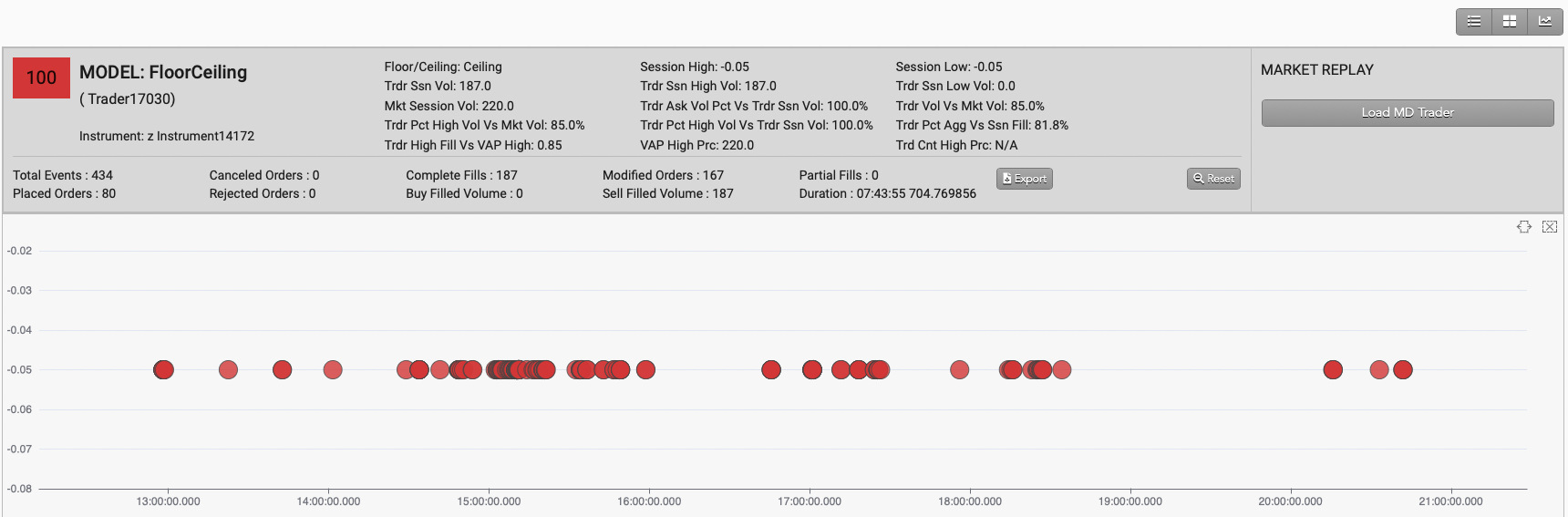
Task: Switch to the list view icon
Action: click(x=1474, y=21)
